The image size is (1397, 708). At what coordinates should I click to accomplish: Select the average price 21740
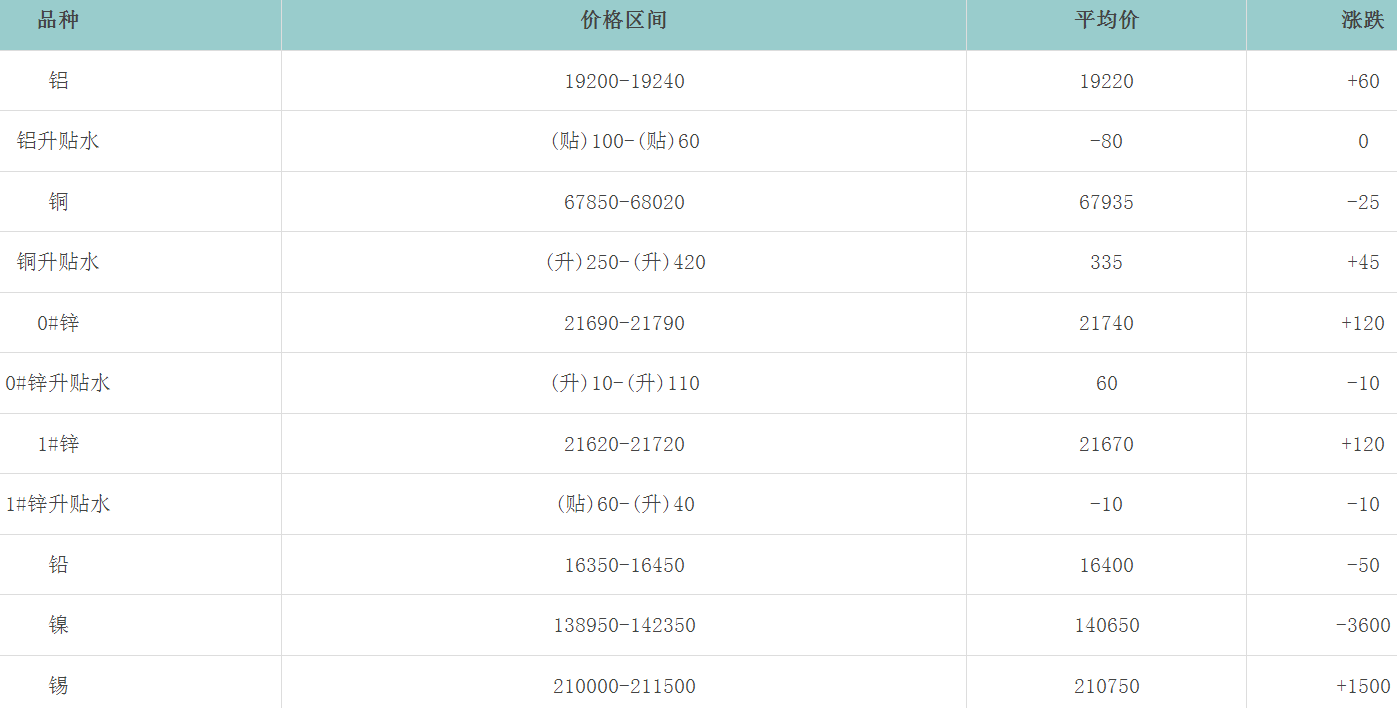click(x=1106, y=323)
